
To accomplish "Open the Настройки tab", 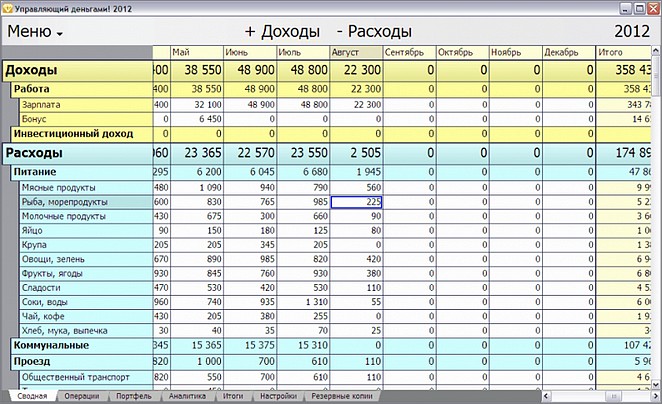I will (x=278, y=396).
